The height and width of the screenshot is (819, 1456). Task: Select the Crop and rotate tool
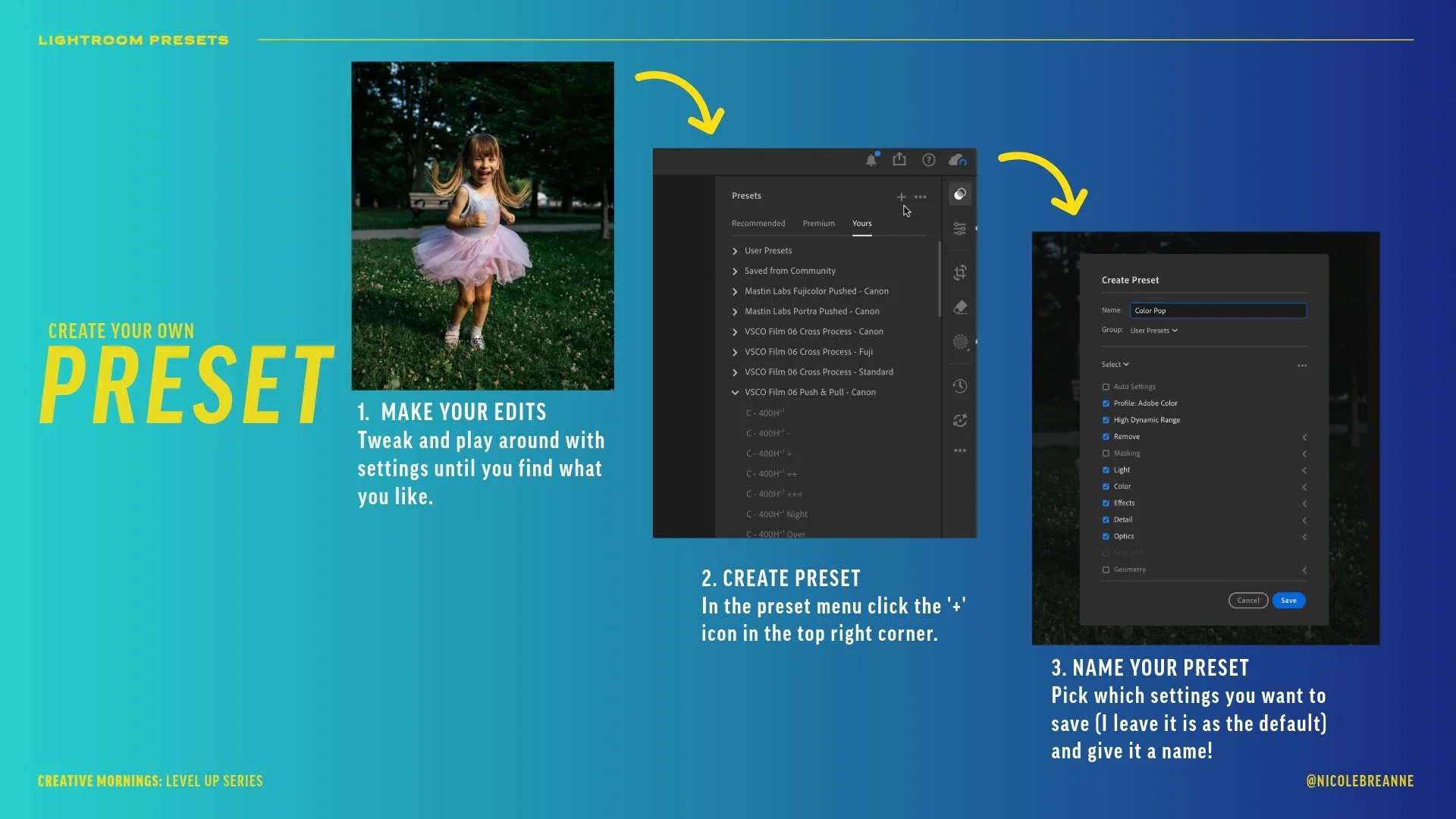pos(960,272)
